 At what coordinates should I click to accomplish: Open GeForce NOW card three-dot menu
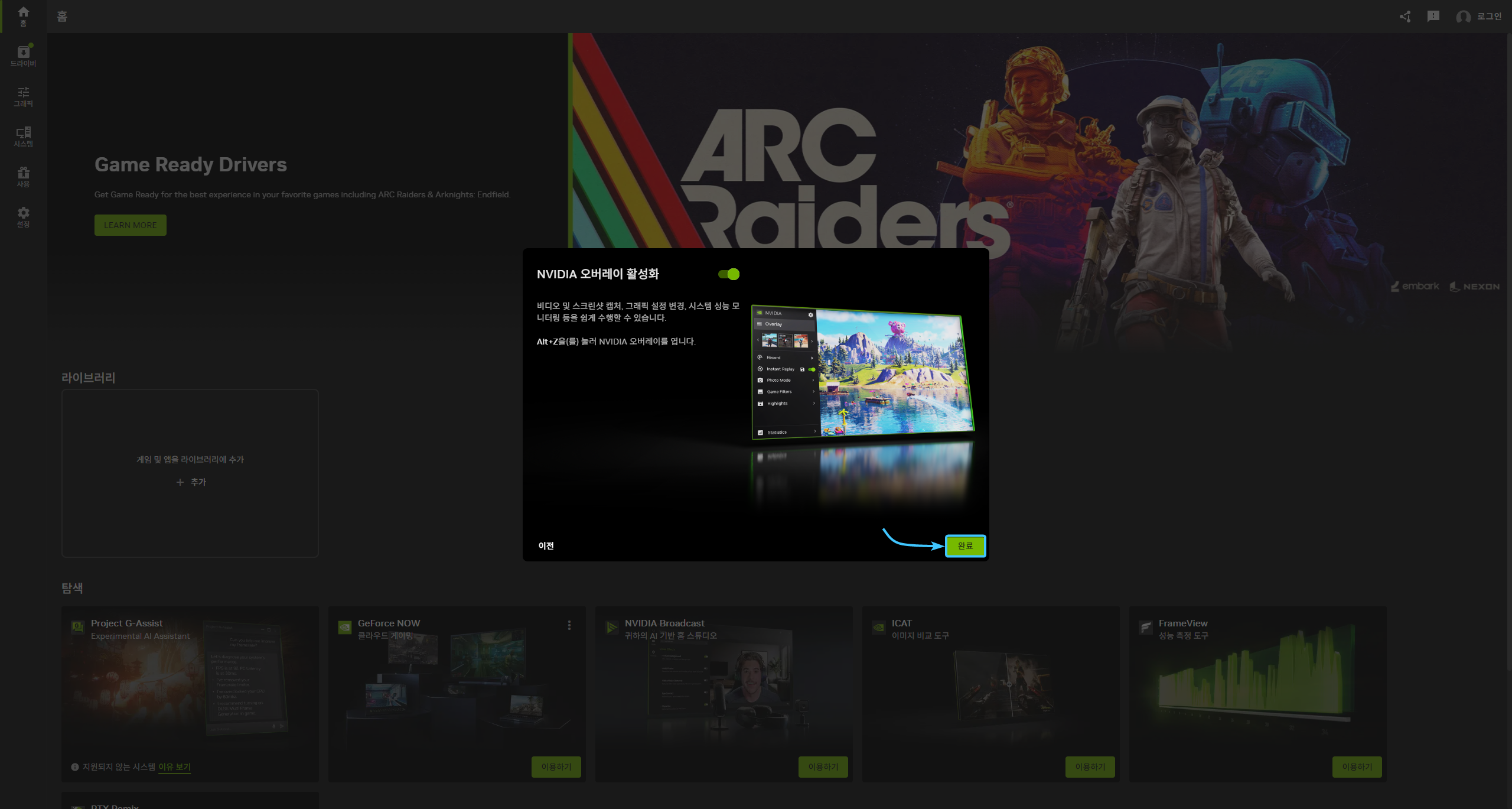pyautogui.click(x=569, y=625)
